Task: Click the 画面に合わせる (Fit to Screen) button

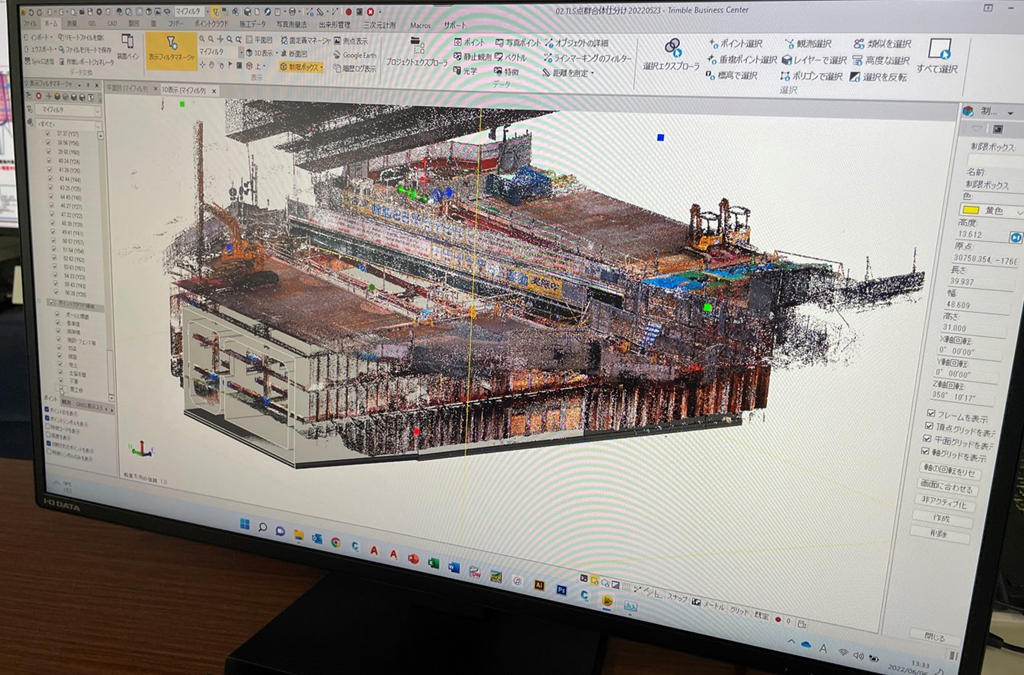Action: tap(948, 488)
